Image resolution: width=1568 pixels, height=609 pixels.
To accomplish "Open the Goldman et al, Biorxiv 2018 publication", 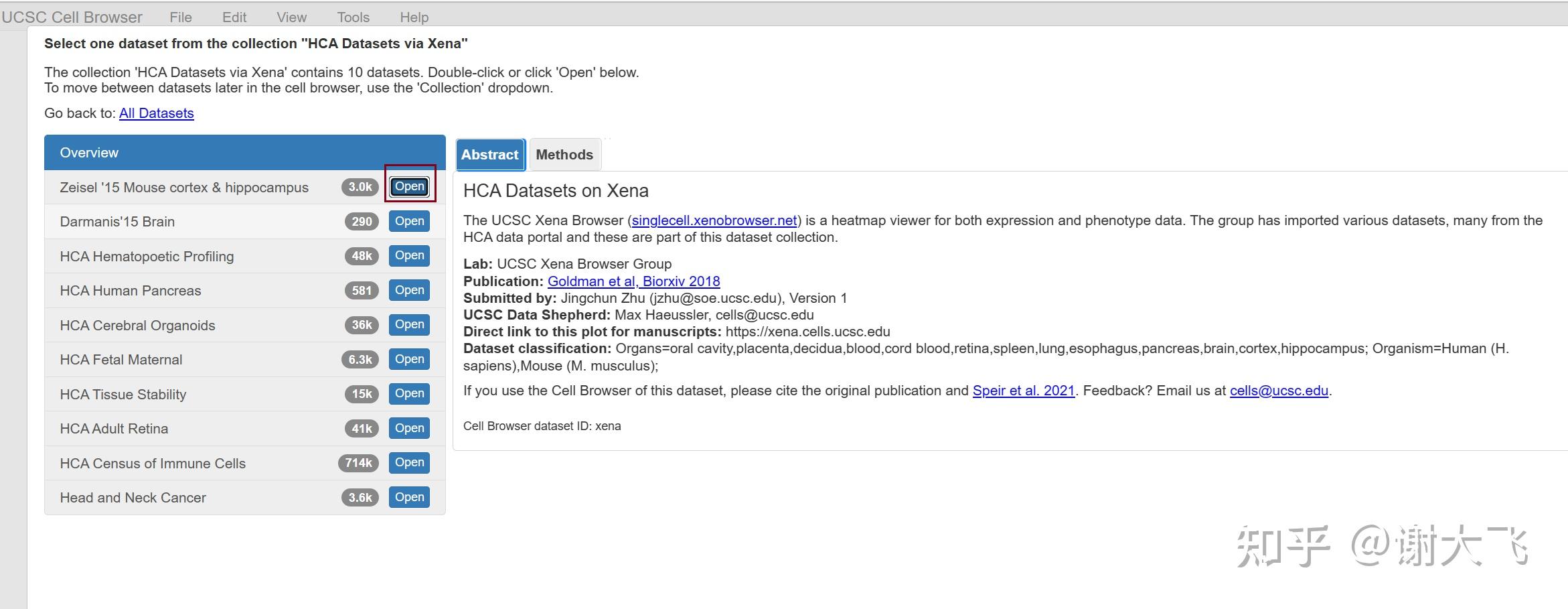I will [633, 281].
